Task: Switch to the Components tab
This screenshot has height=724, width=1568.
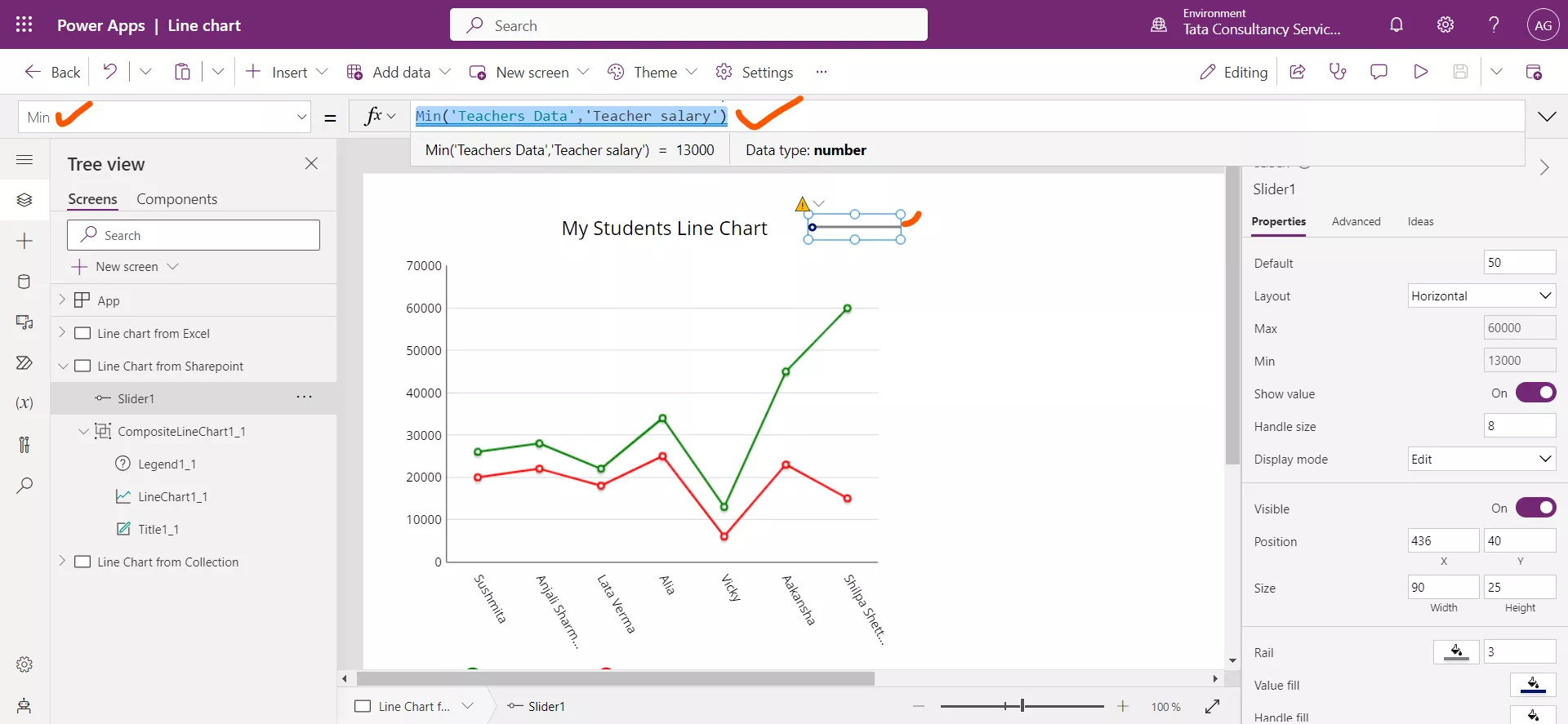Action: point(176,199)
